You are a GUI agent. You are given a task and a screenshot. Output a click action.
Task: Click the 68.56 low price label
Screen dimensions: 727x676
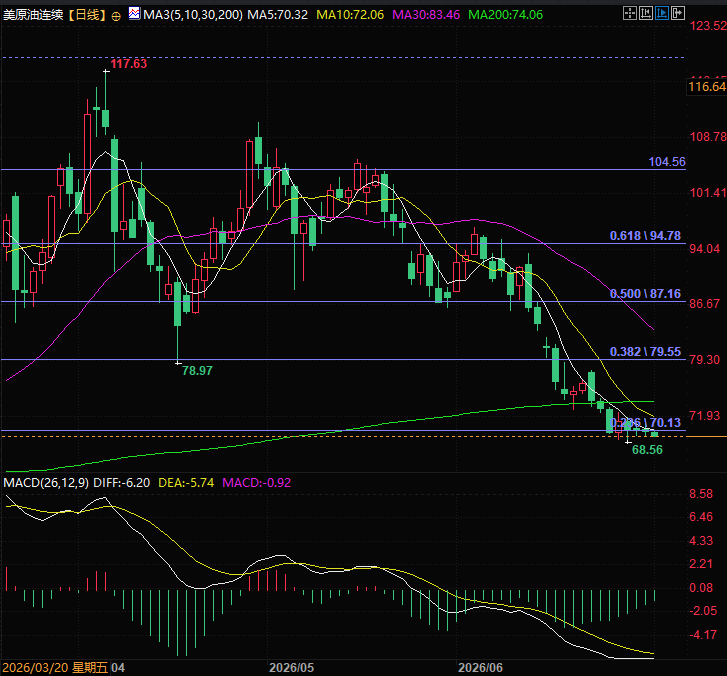click(647, 450)
